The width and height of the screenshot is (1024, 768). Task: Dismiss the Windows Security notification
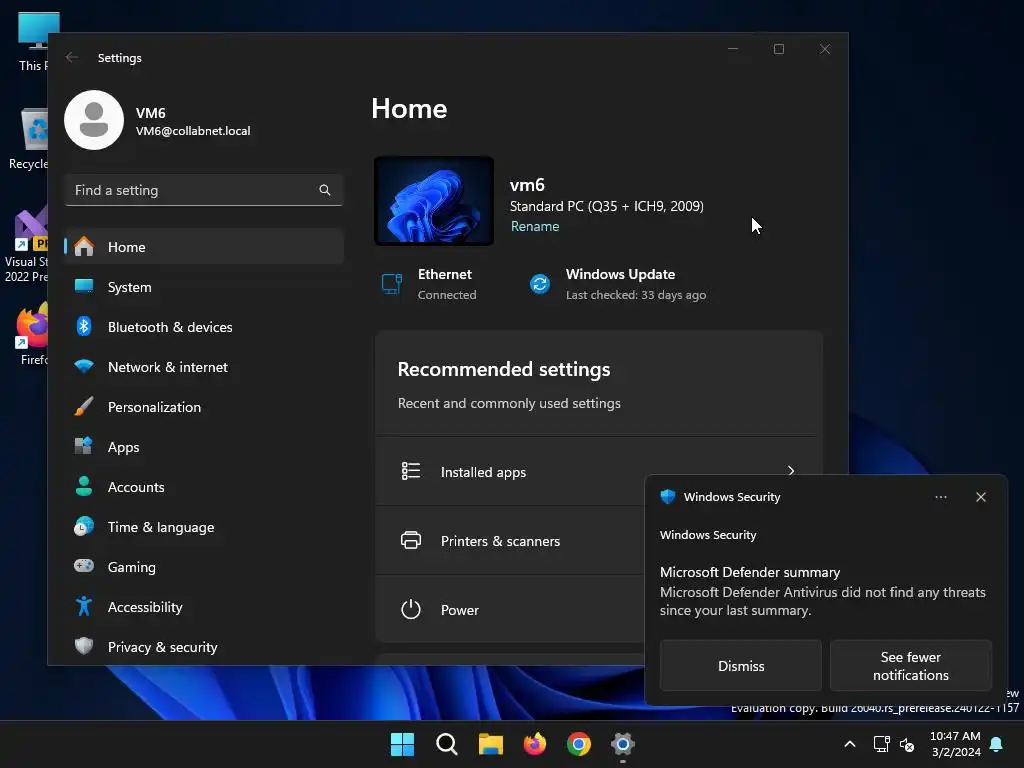741,665
